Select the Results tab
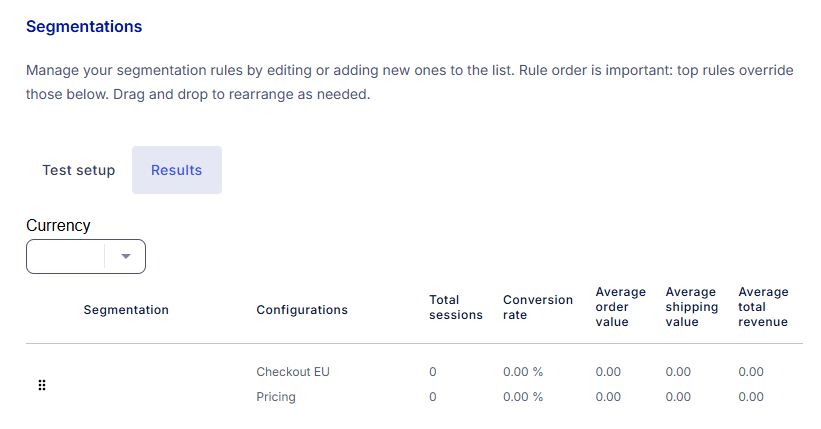 pos(176,170)
